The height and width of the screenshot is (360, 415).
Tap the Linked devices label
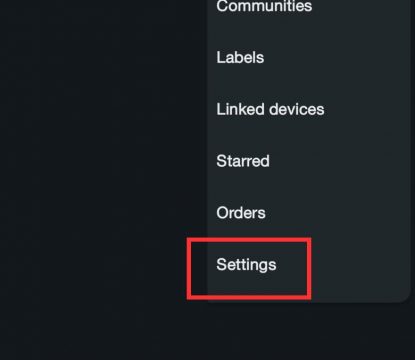pos(270,109)
